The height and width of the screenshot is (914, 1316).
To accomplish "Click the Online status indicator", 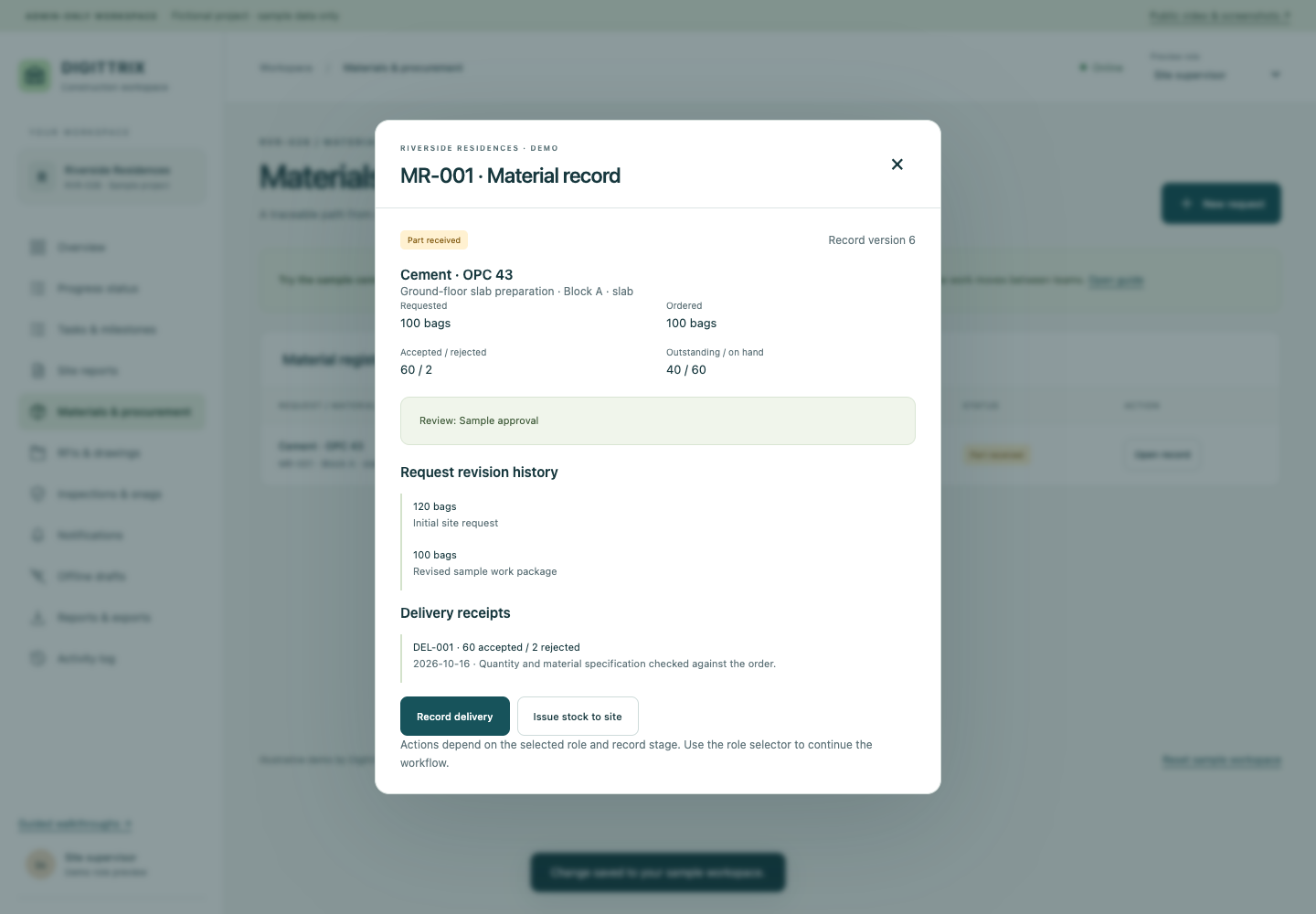I will click(x=1101, y=68).
